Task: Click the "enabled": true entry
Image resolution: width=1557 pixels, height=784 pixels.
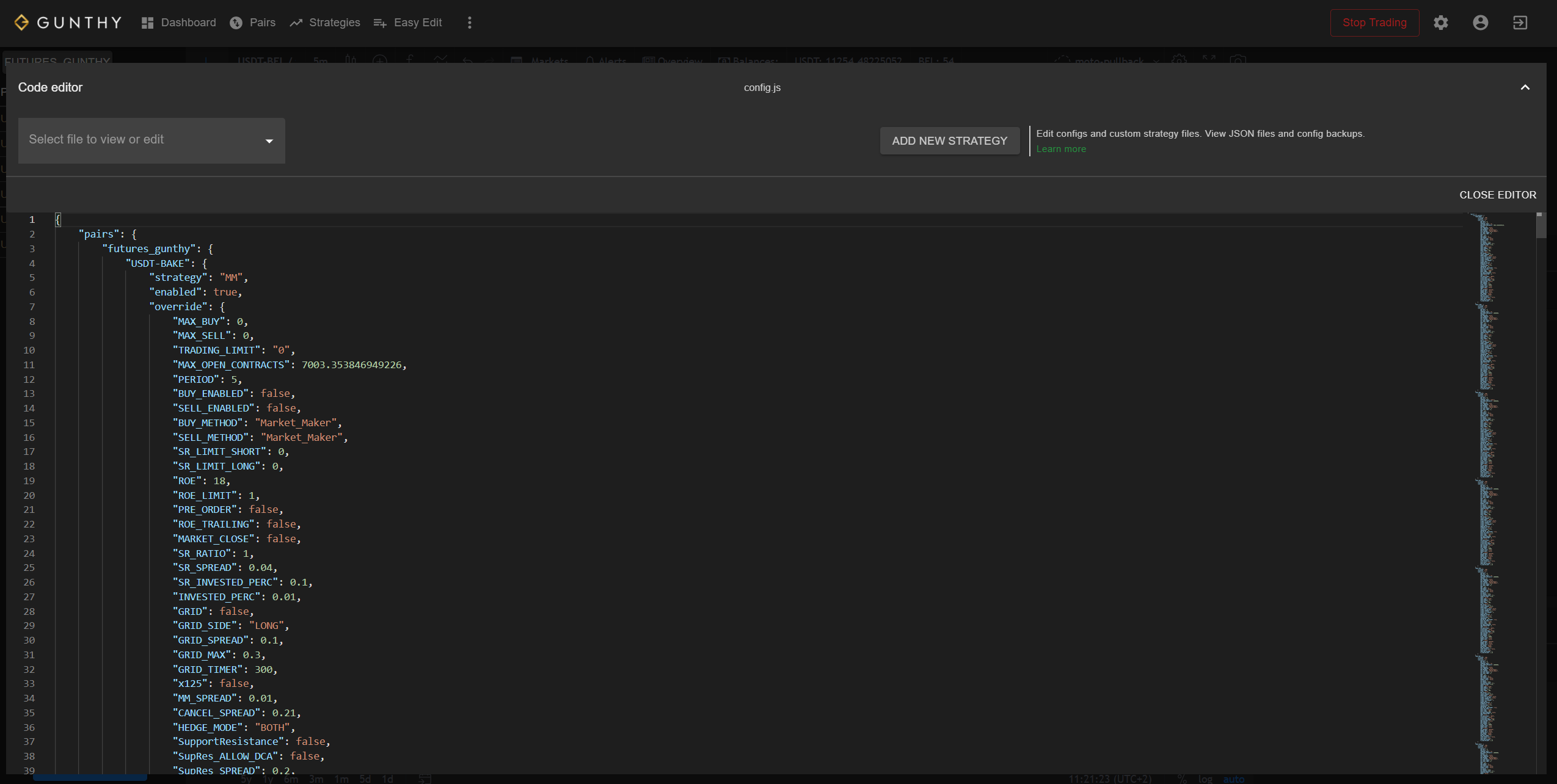Action: 195,292
